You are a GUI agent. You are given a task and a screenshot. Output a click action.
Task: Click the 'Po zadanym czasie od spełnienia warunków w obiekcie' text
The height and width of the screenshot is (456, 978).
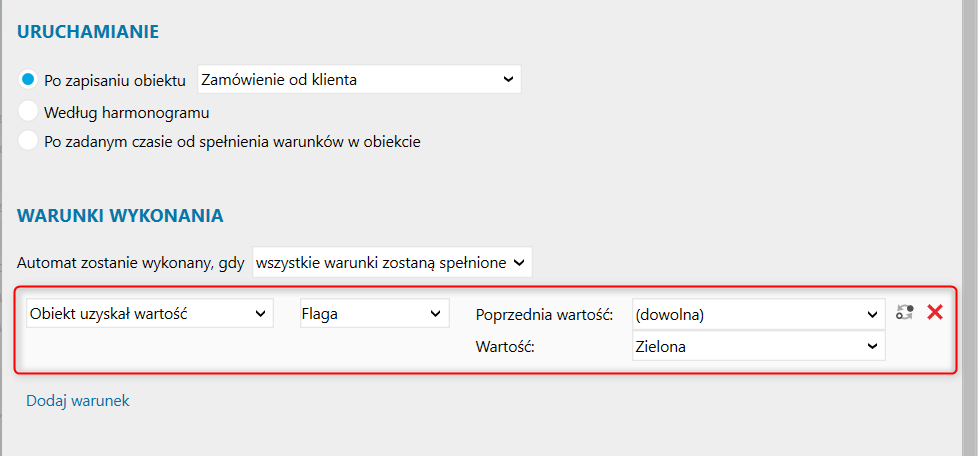tap(232, 142)
